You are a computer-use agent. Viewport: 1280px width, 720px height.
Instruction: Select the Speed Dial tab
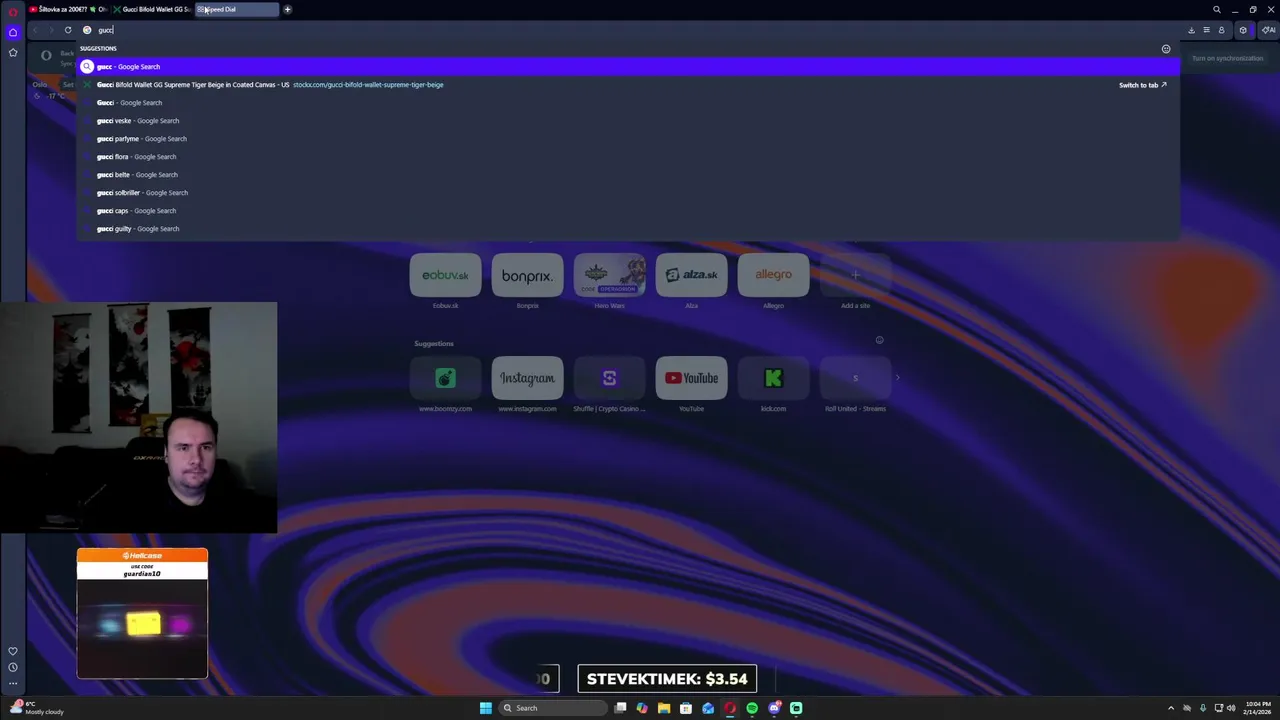point(235,9)
